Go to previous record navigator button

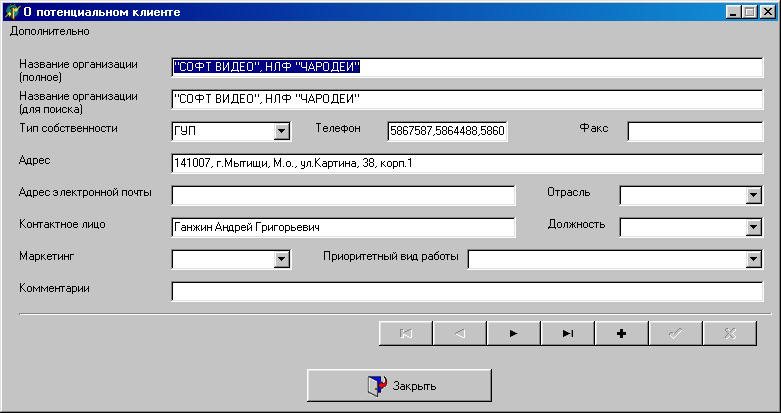[x=460, y=333]
